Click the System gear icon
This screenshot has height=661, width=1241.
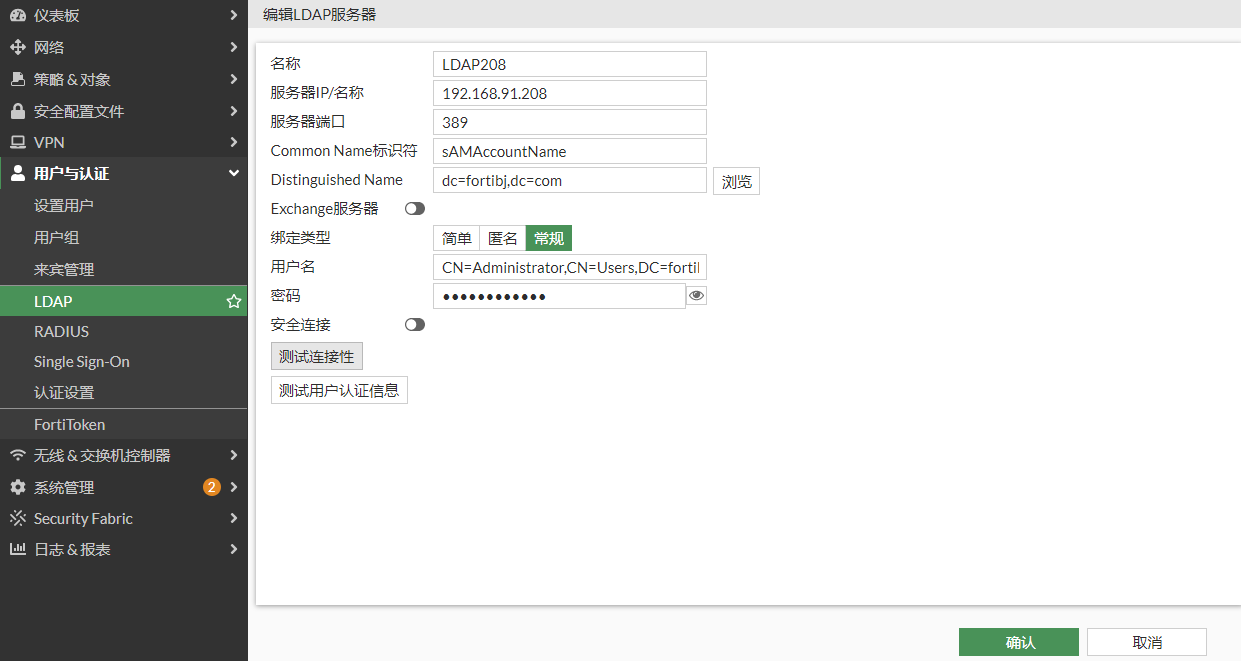[x=17, y=487]
